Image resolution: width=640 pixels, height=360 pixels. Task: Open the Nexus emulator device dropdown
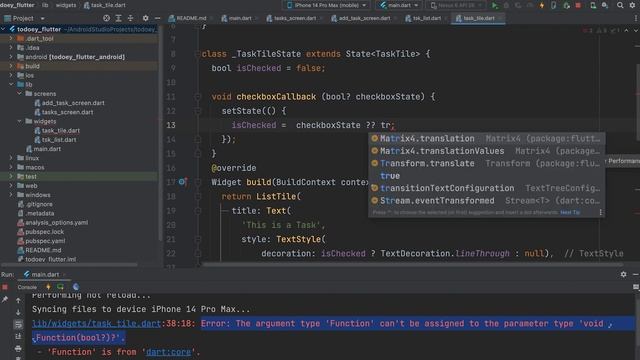click(456, 5)
